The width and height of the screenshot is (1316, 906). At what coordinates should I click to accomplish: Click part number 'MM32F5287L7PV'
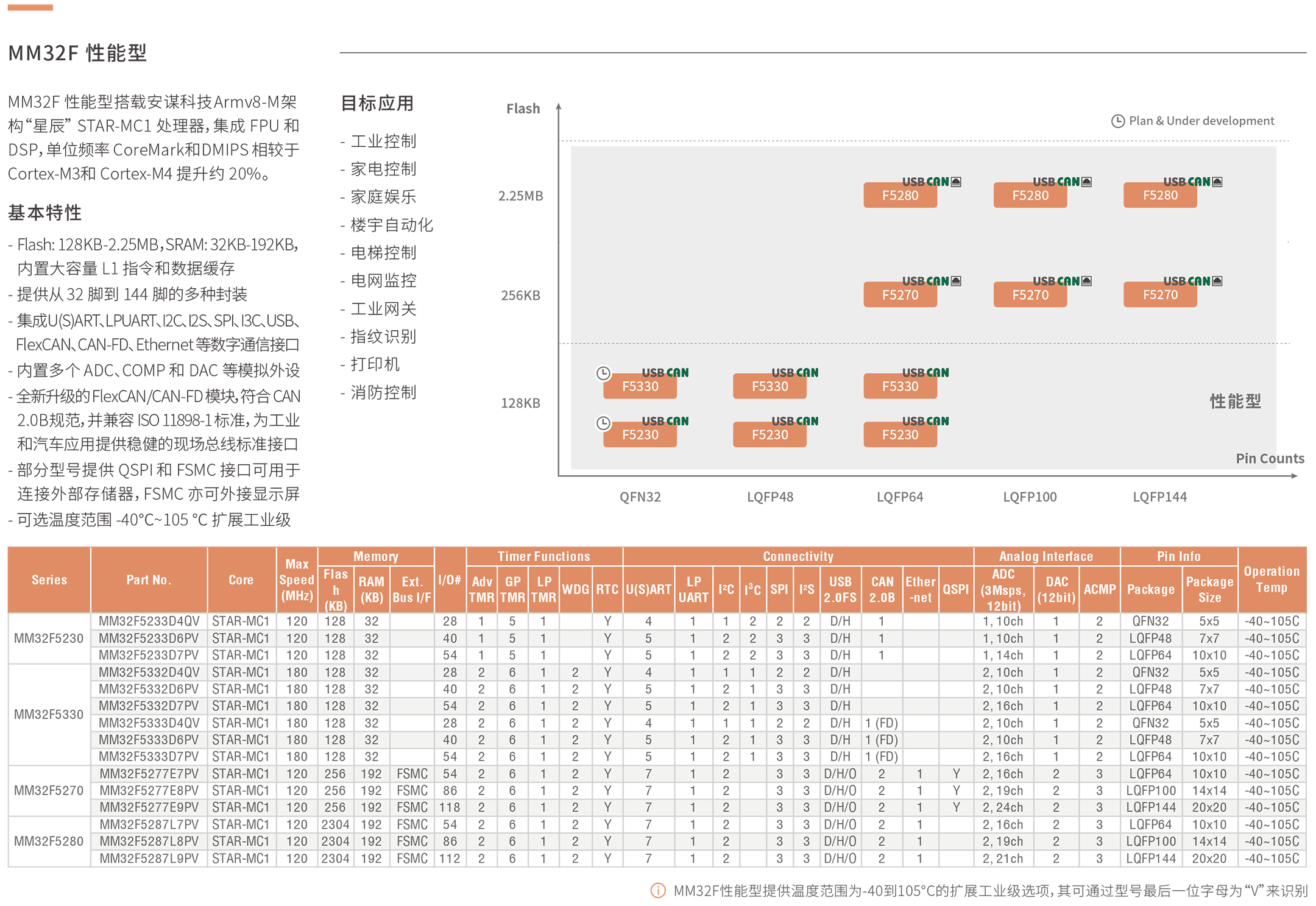[x=149, y=824]
